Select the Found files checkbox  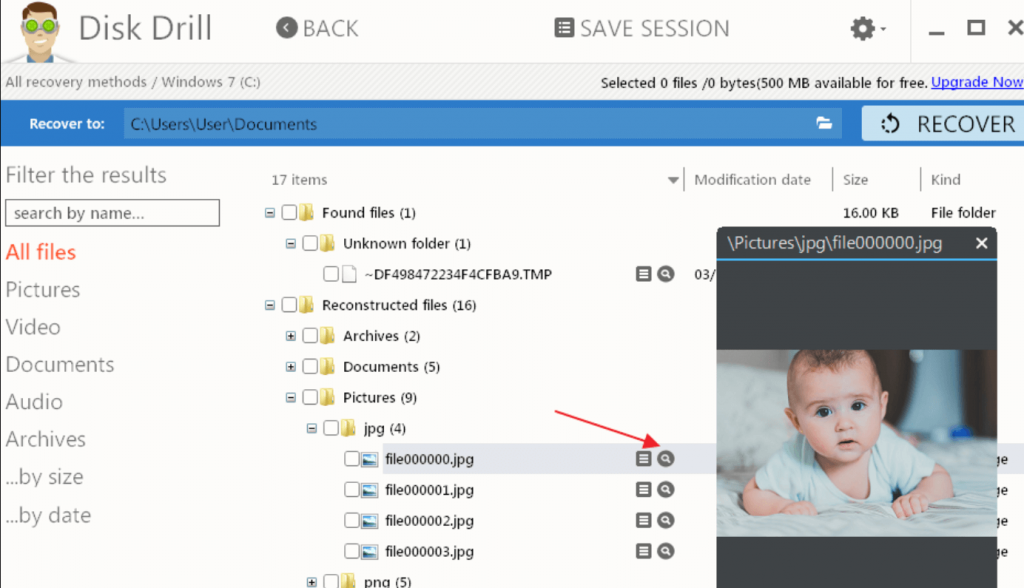tap(289, 212)
